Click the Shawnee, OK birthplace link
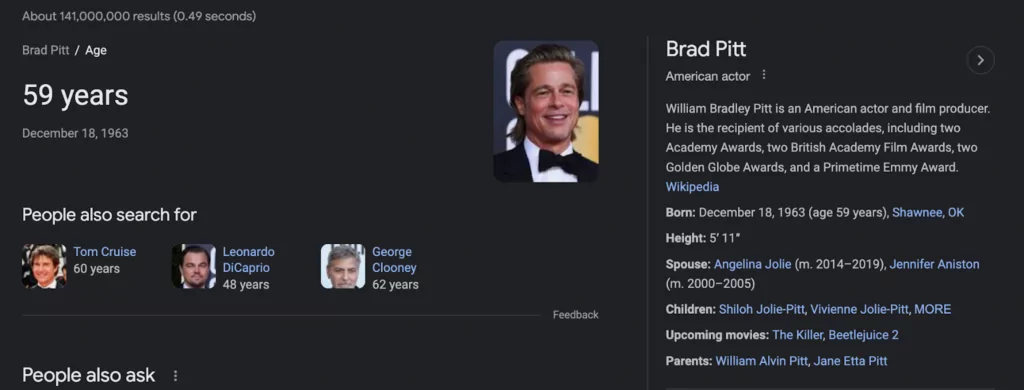1024x390 pixels. 927,212
